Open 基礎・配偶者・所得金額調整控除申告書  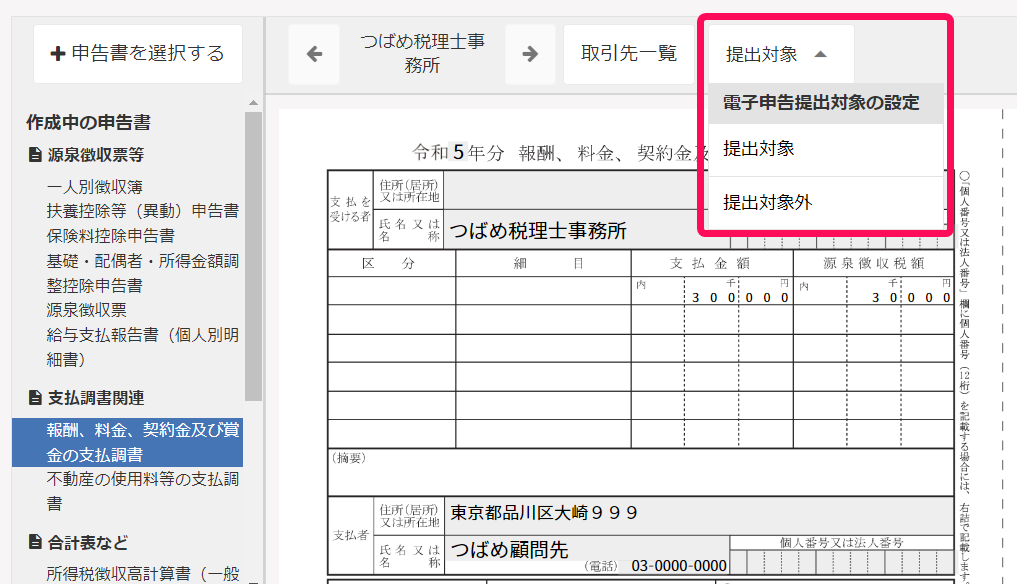click(x=143, y=273)
